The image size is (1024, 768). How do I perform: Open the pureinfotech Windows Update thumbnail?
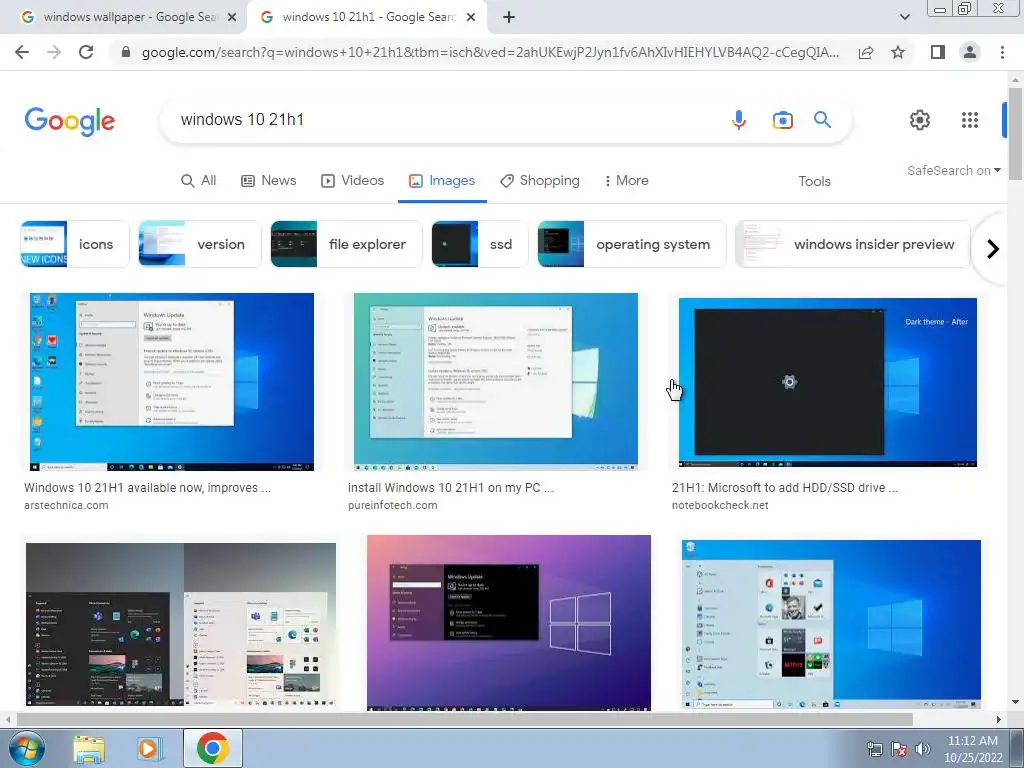tap(496, 382)
